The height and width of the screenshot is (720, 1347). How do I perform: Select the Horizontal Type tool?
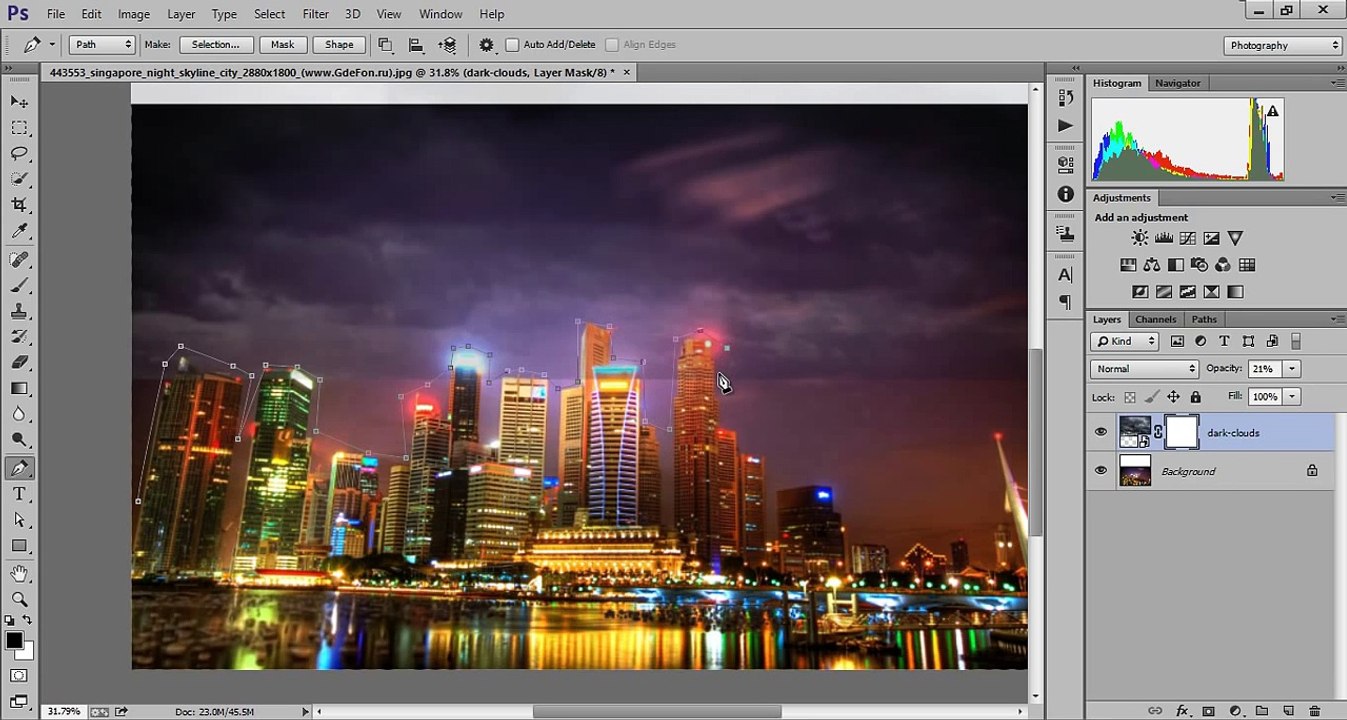19,494
